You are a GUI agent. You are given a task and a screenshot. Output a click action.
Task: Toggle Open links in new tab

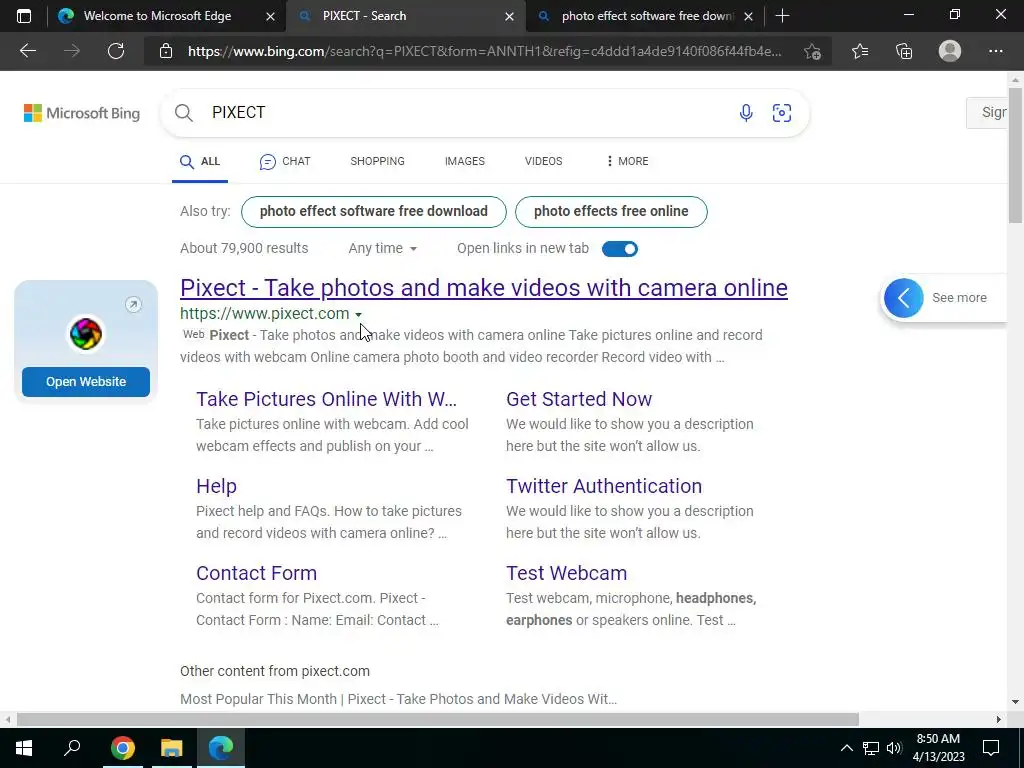coord(620,249)
